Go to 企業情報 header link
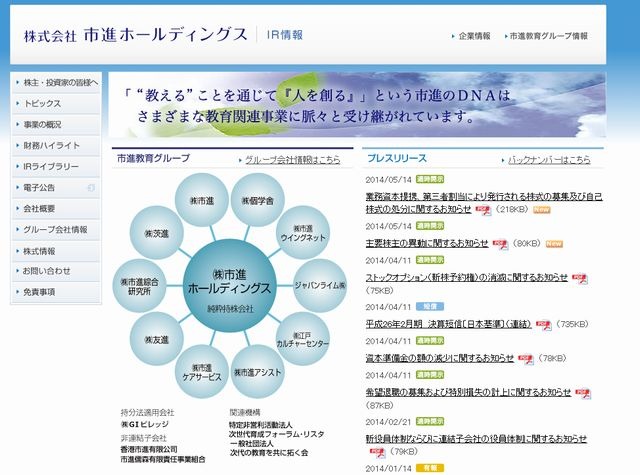Screen dimensions: 640x475 pyautogui.click(x=474, y=36)
